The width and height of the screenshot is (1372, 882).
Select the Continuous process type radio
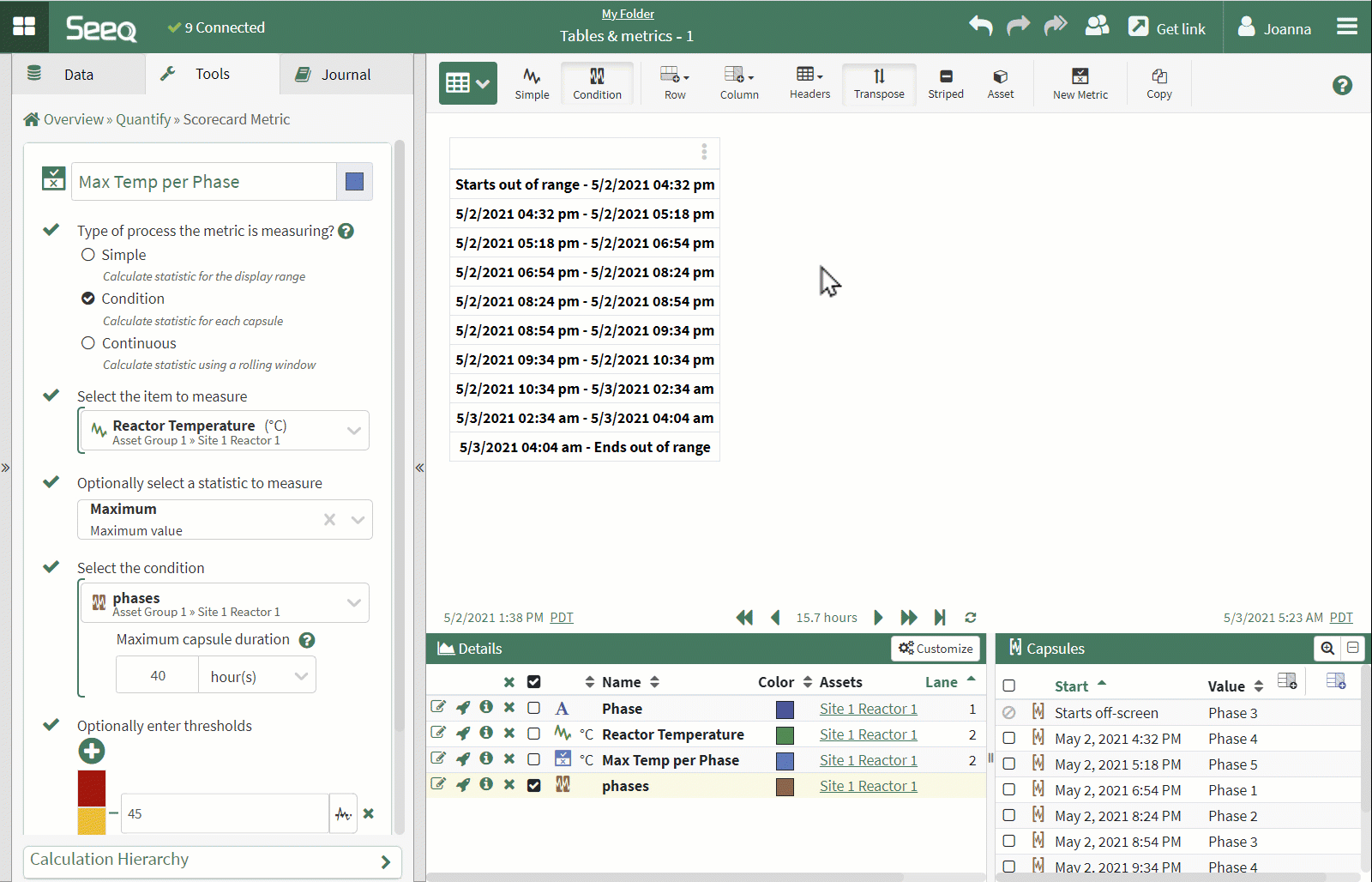coord(88,343)
